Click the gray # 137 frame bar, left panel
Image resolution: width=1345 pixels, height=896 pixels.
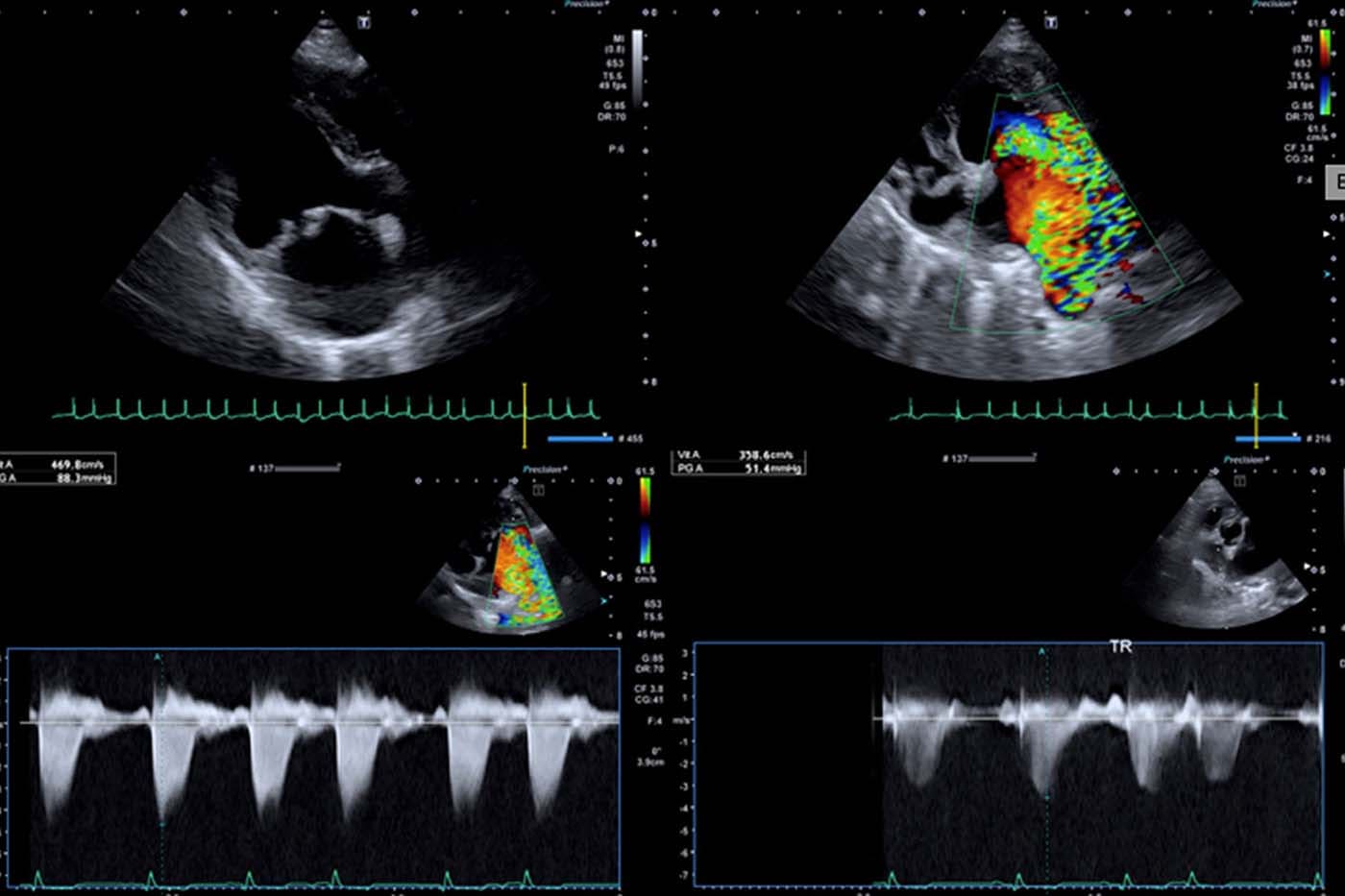306,469
